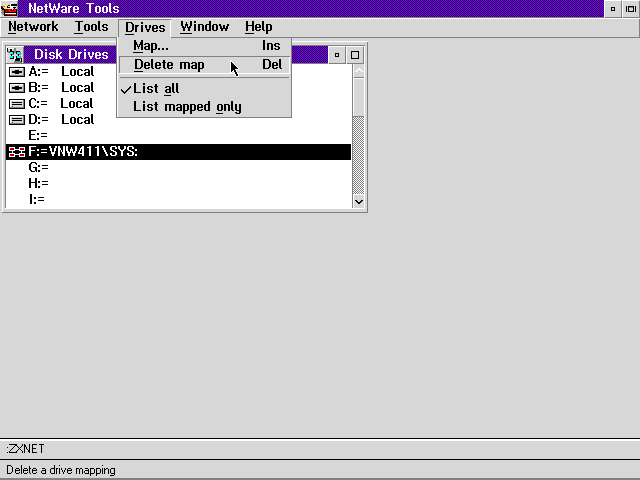The image size is (640, 480).
Task: Click the NetWare Tools title bar
Action: (x=310, y=9)
